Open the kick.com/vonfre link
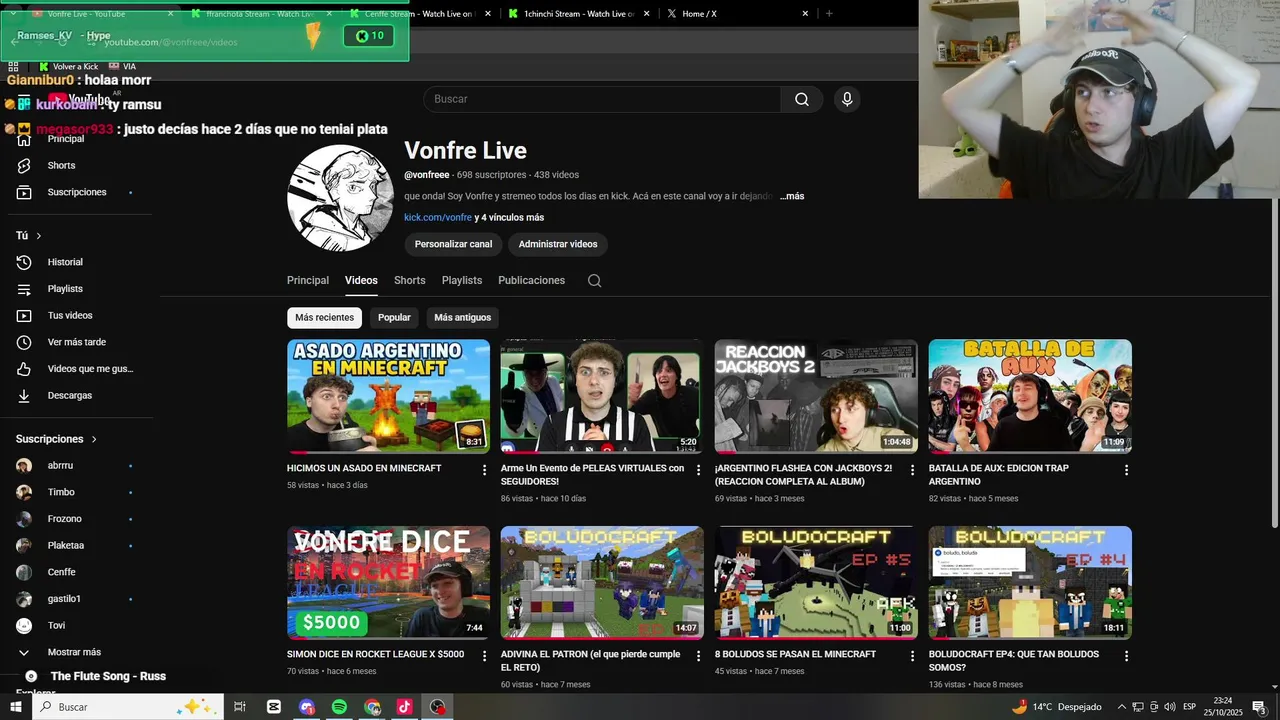This screenshot has height=720, width=1280. click(438, 218)
